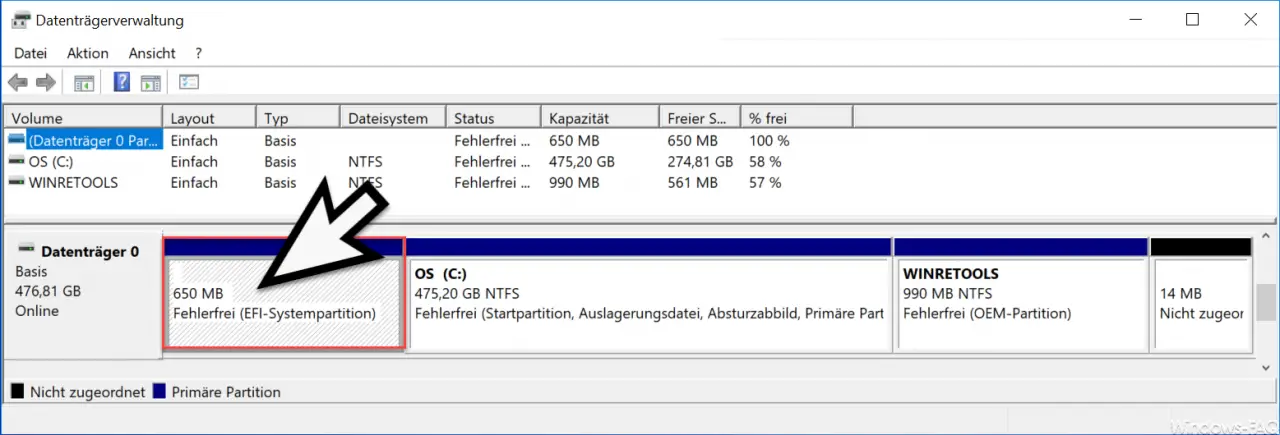The width and height of the screenshot is (1280, 435).
Task: Click the Back arrow toolbar icon
Action: click(18, 83)
